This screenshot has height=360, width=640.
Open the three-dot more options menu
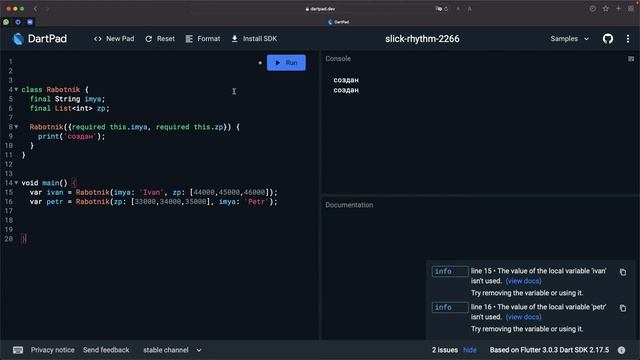click(628, 39)
